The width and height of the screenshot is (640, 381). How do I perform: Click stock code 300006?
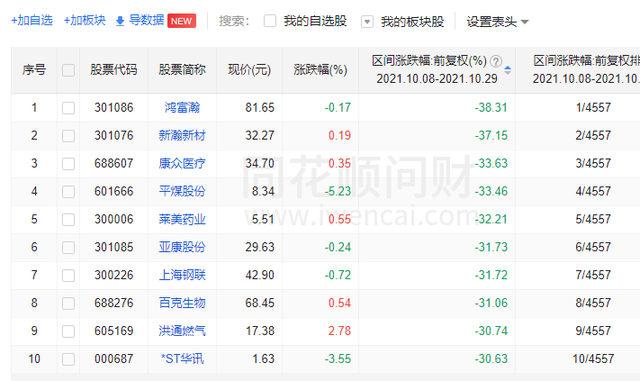coord(114,219)
